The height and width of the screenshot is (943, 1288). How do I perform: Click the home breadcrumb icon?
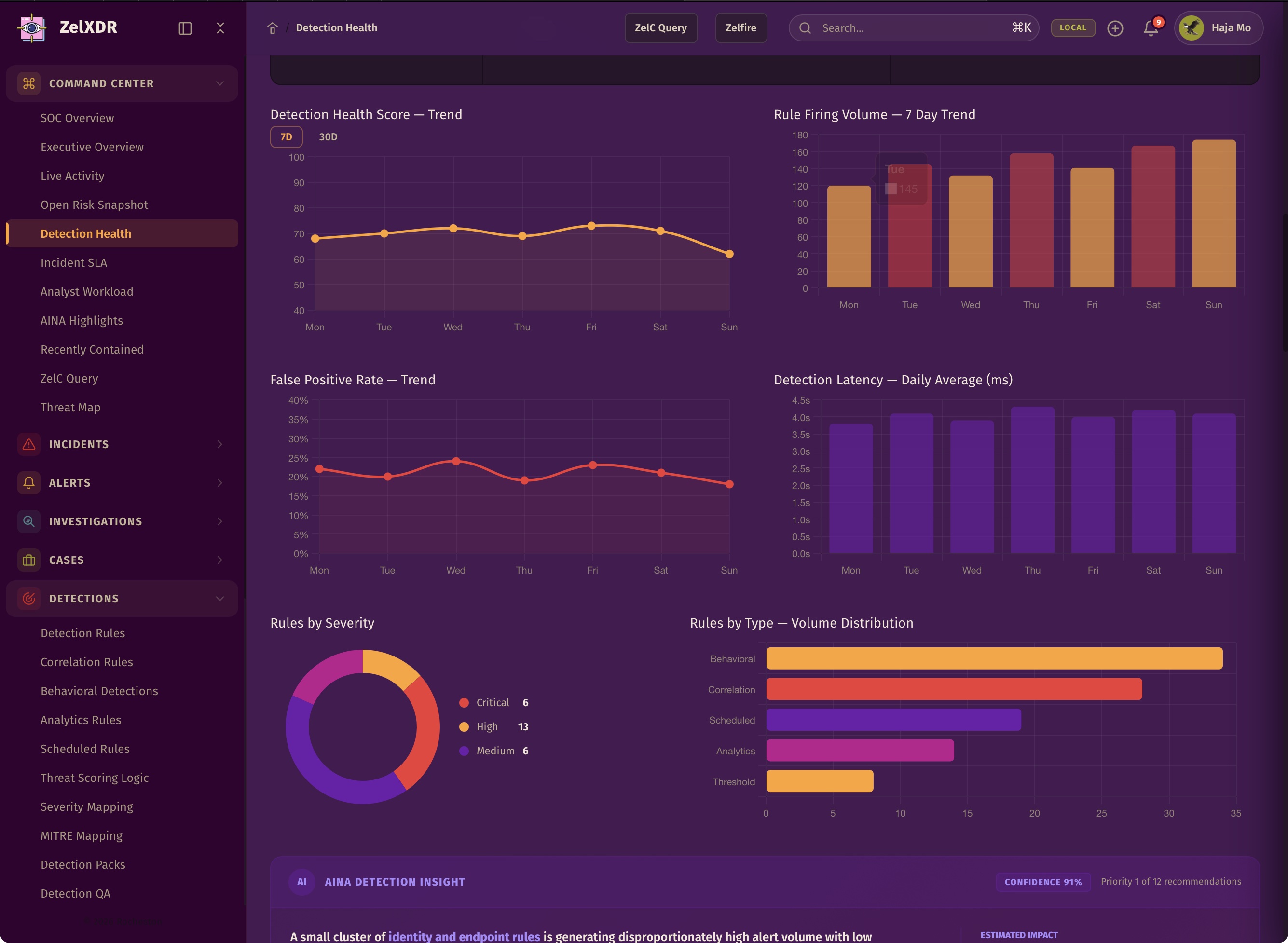tap(273, 28)
